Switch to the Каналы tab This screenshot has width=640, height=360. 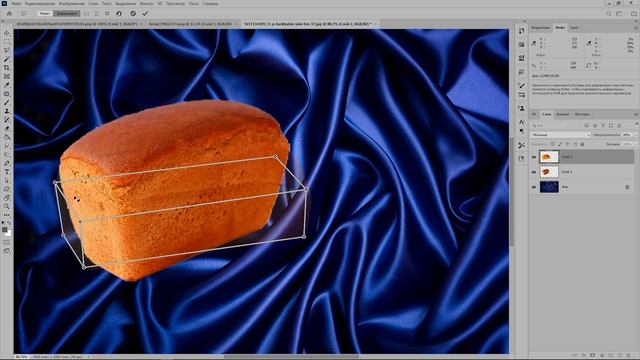click(562, 114)
